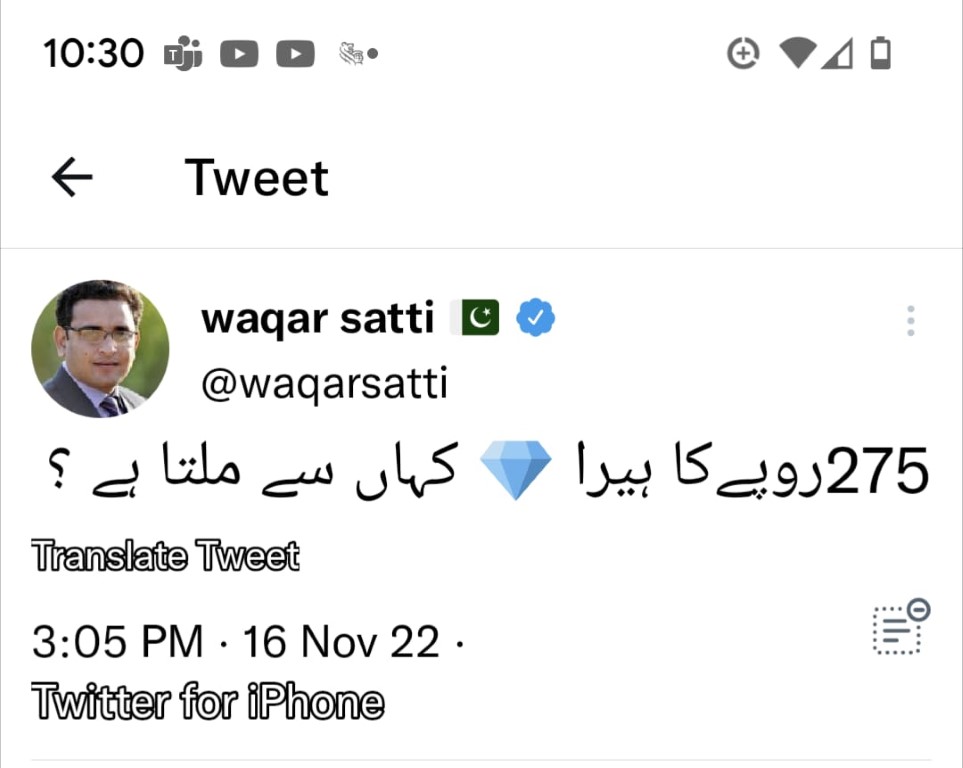Click the 3:05 PM 16 Nov 22 timestamp
Image resolution: width=963 pixels, height=768 pixels.
tap(236, 641)
